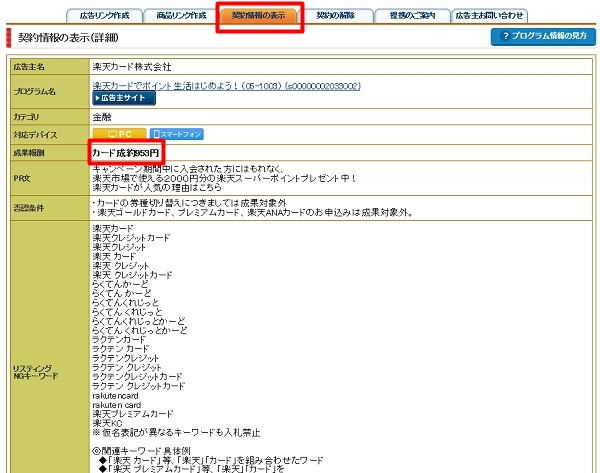Image resolution: width=600 pixels, height=473 pixels.
Task: Click the category value 金融
Action: pyautogui.click(x=102, y=117)
